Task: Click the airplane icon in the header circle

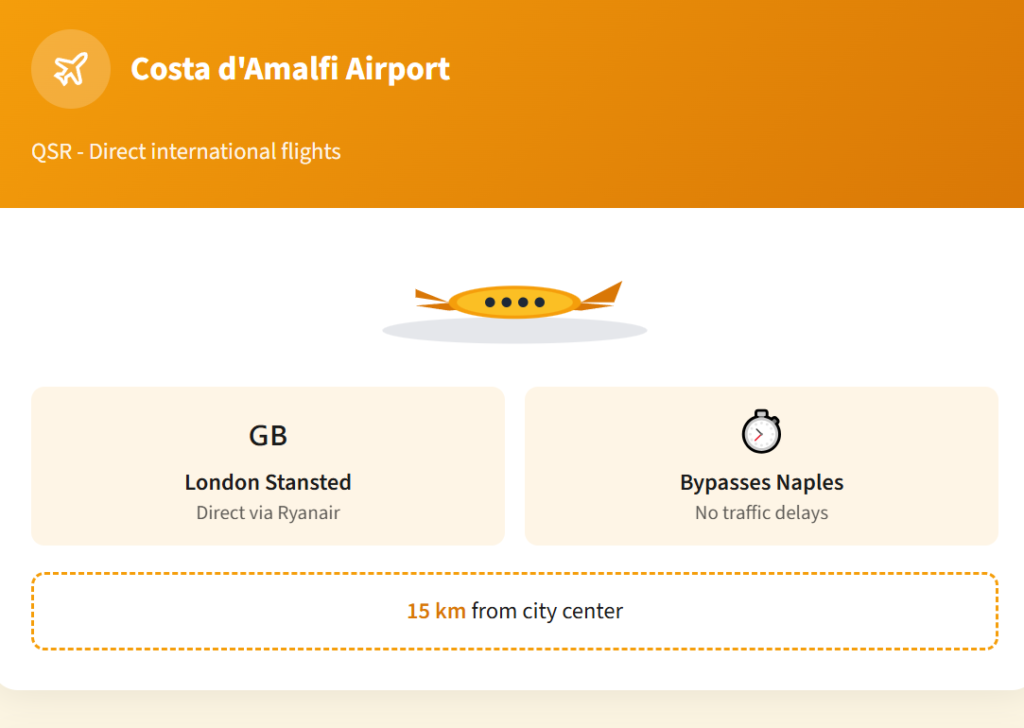Action: [x=70, y=69]
